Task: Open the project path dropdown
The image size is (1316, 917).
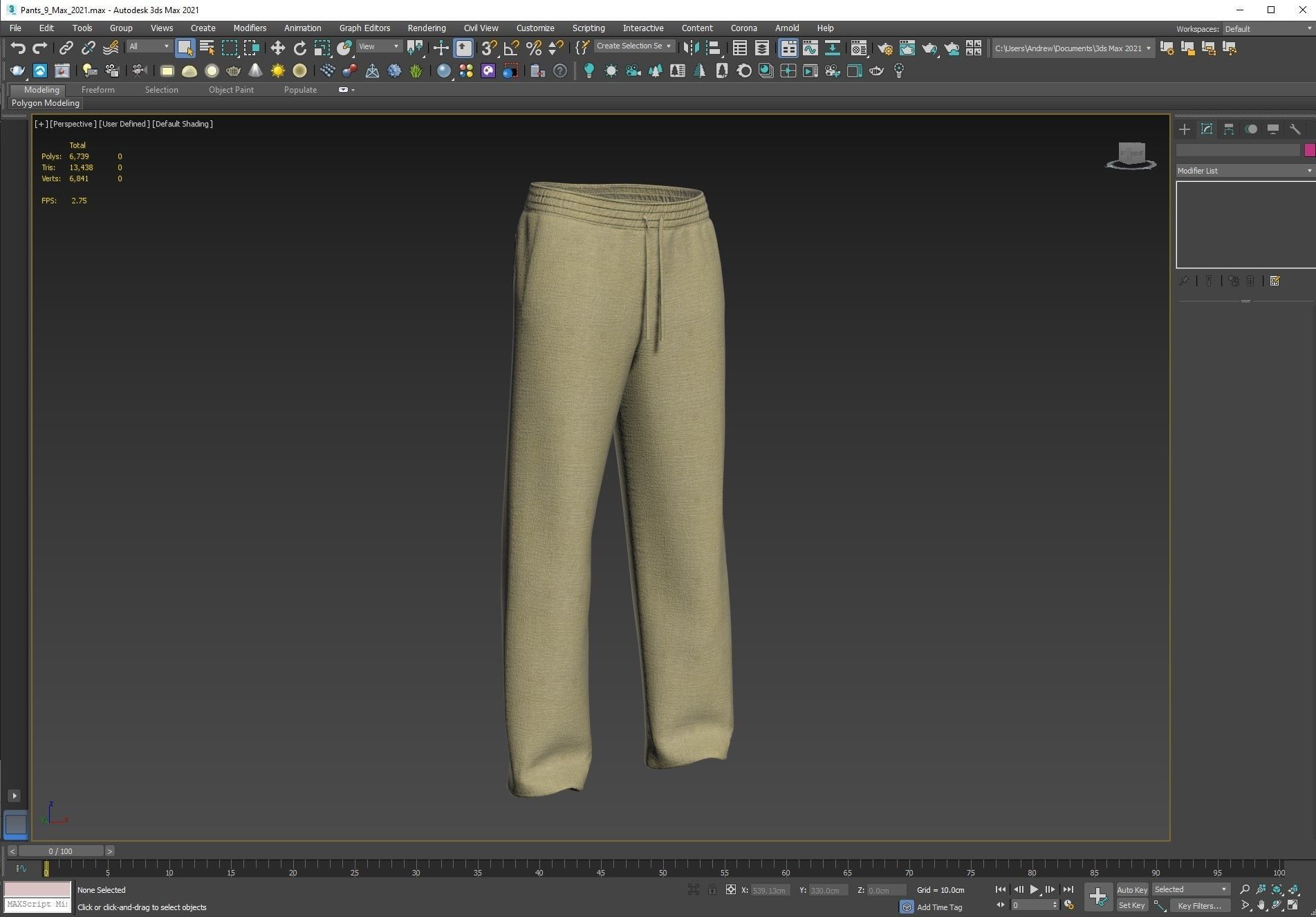Action: point(1073,48)
